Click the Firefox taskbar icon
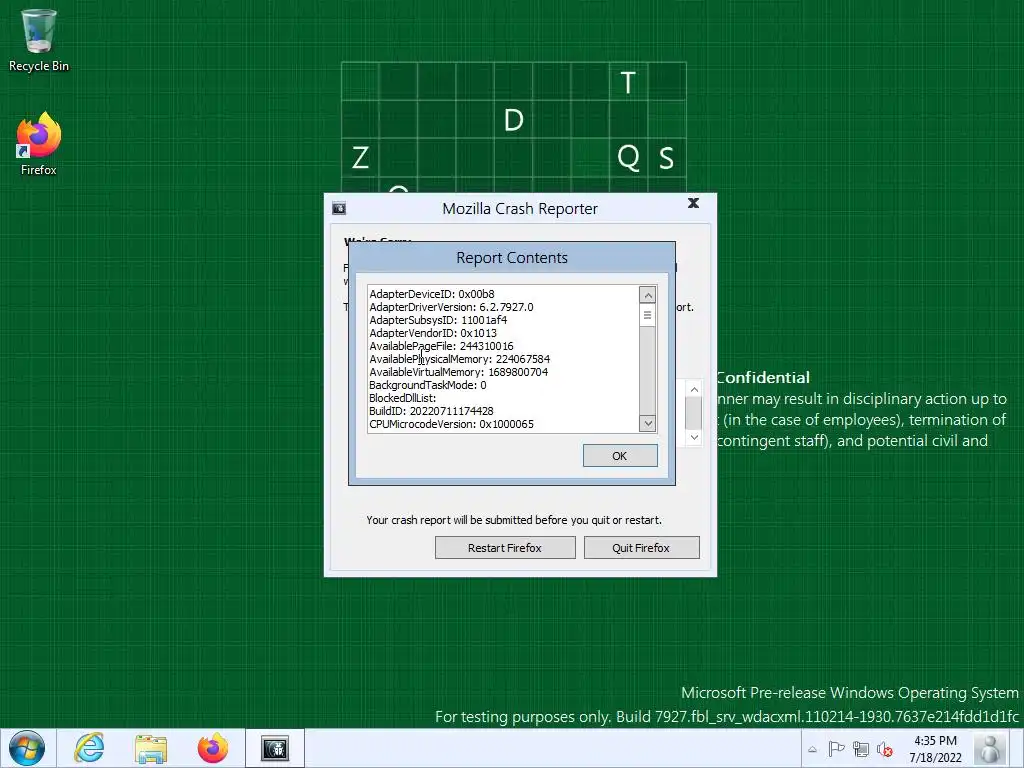Viewport: 1024px width, 768px height. pyautogui.click(x=213, y=748)
